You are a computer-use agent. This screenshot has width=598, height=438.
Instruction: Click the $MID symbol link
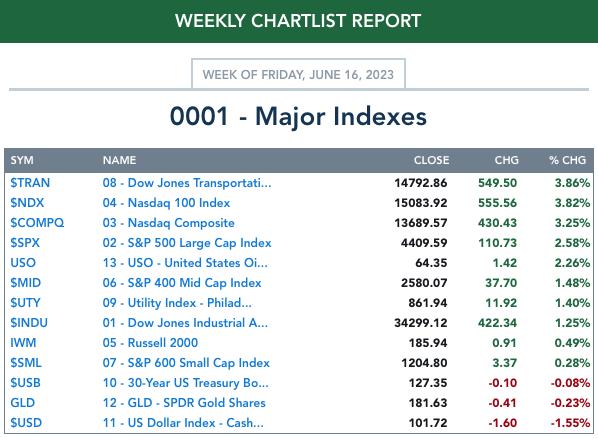tap(26, 283)
